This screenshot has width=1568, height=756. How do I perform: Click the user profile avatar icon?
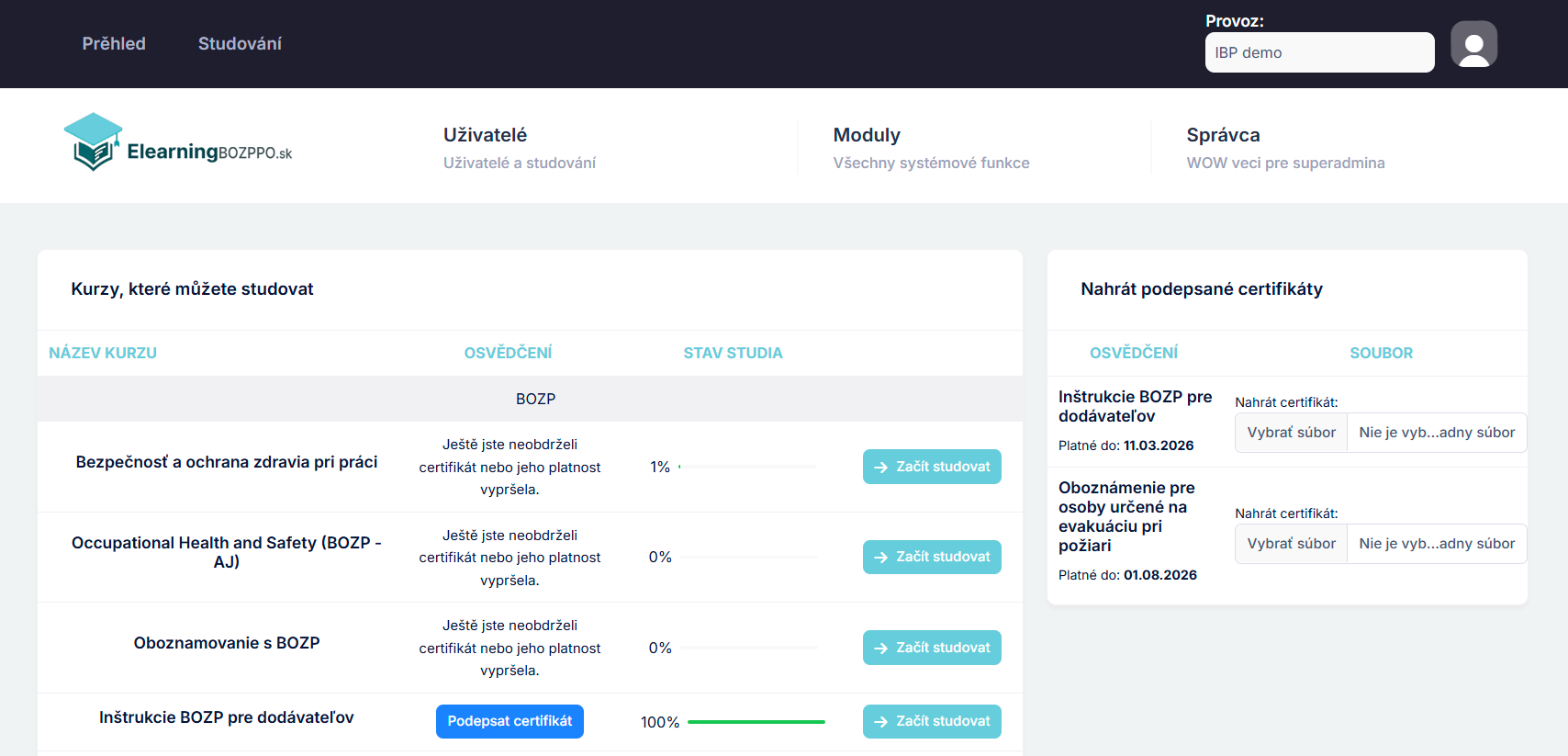point(1473,44)
